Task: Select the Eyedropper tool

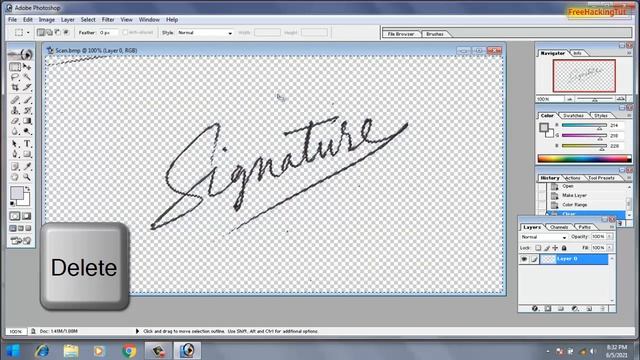Action: tap(27, 167)
